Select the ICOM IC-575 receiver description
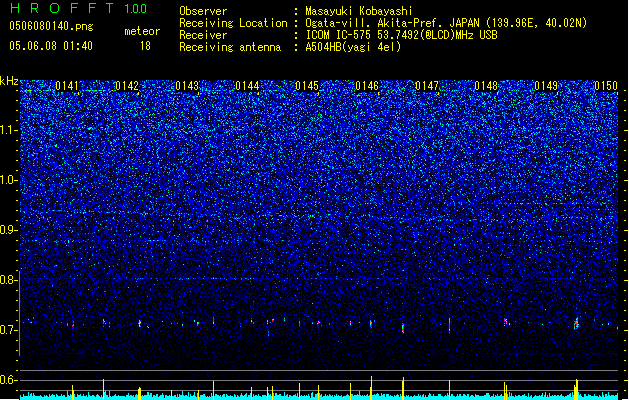 point(401,35)
